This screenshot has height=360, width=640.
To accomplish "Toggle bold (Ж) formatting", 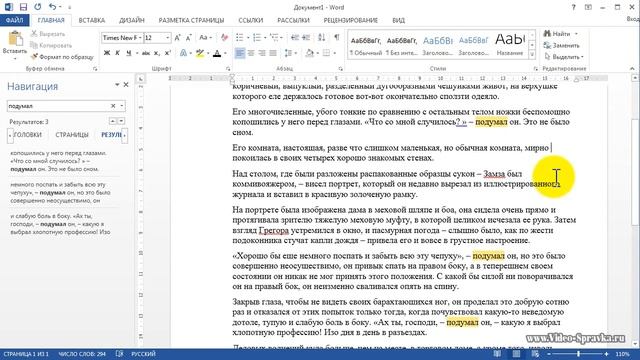I will (x=107, y=53).
